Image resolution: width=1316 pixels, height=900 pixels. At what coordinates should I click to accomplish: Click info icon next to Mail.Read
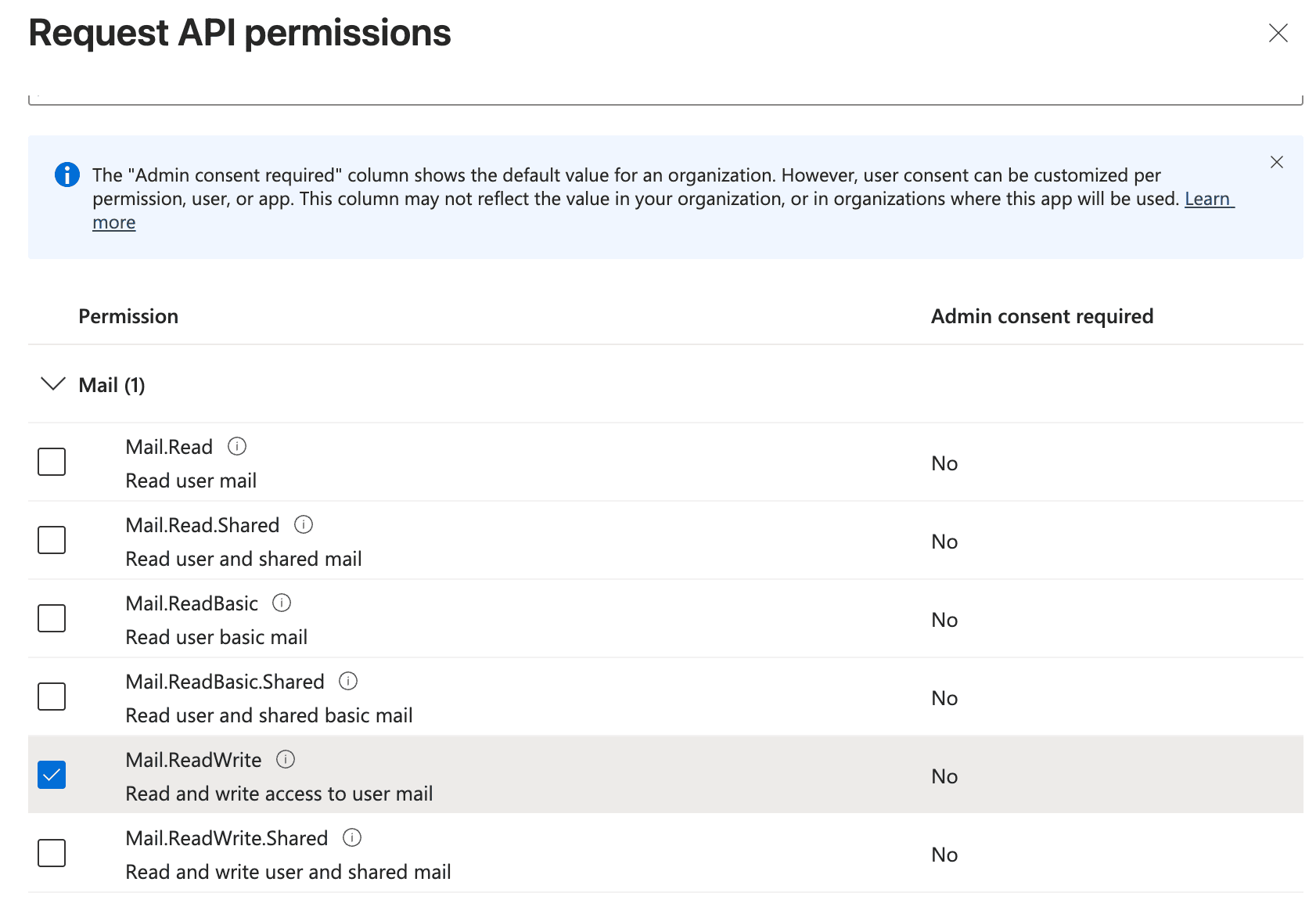237,446
